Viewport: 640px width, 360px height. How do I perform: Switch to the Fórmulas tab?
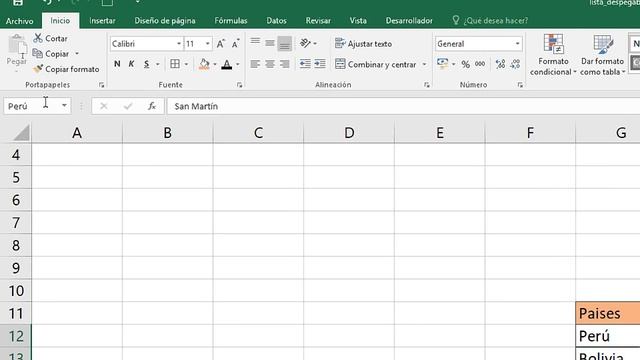click(x=231, y=20)
